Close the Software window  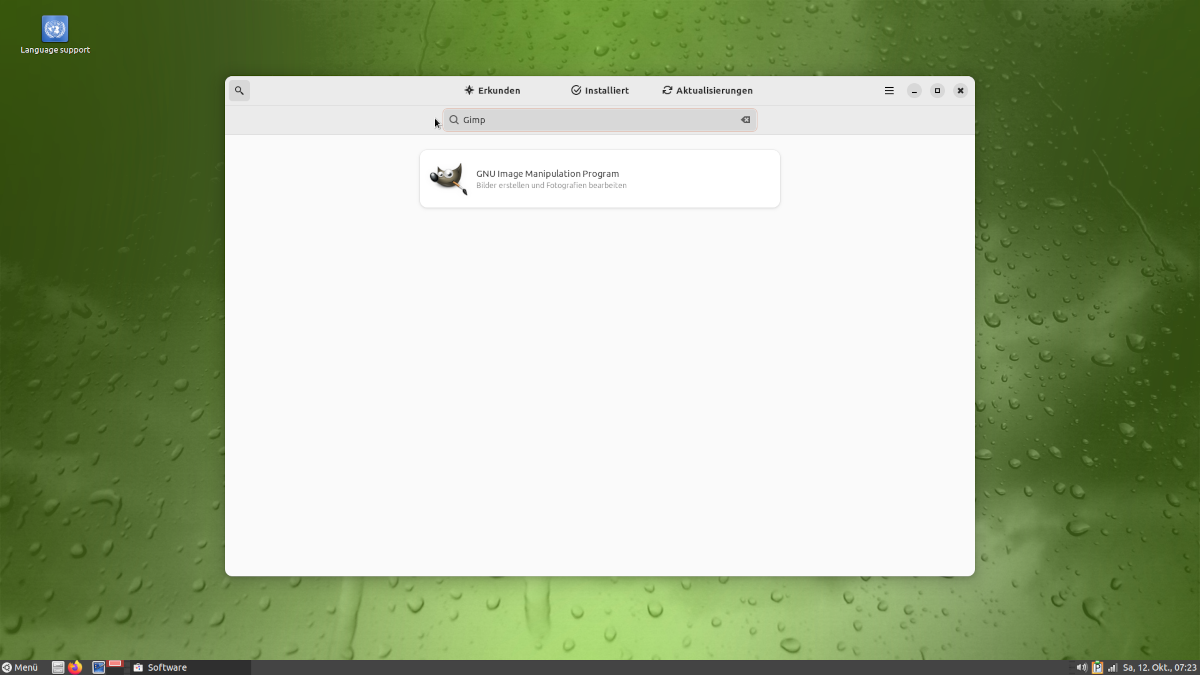960,91
